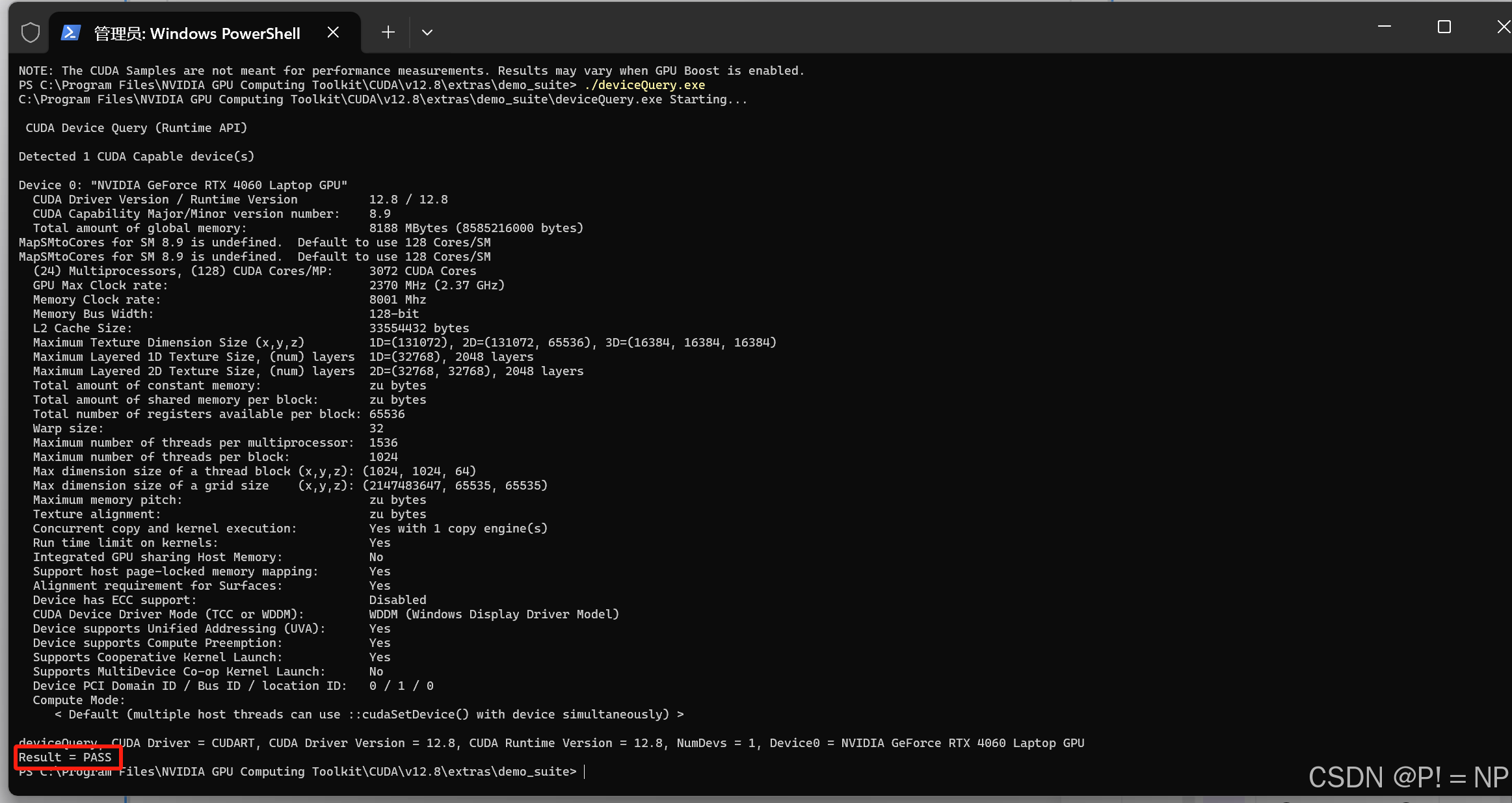Close the terminal window

coord(1503,27)
